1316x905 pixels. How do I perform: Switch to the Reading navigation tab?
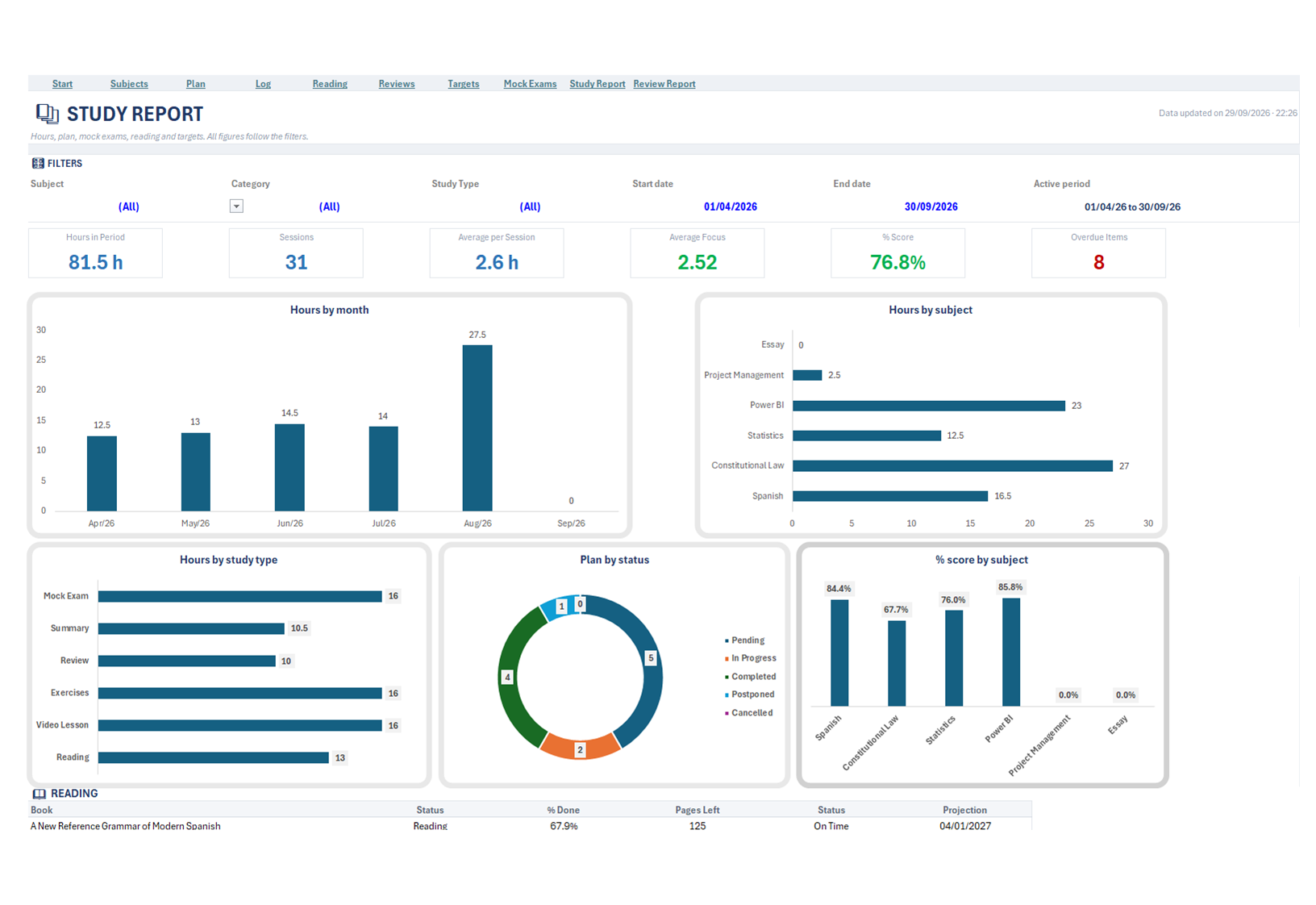coord(330,84)
